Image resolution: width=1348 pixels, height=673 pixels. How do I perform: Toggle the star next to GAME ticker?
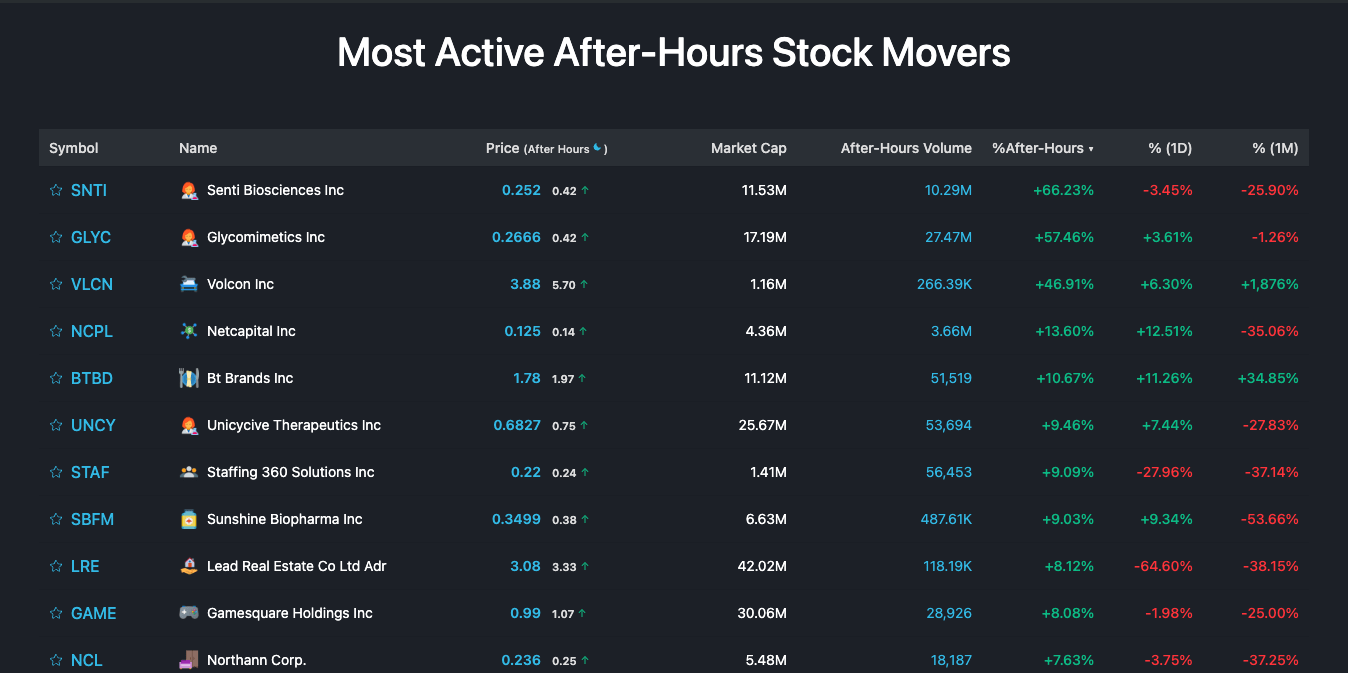click(x=55, y=612)
